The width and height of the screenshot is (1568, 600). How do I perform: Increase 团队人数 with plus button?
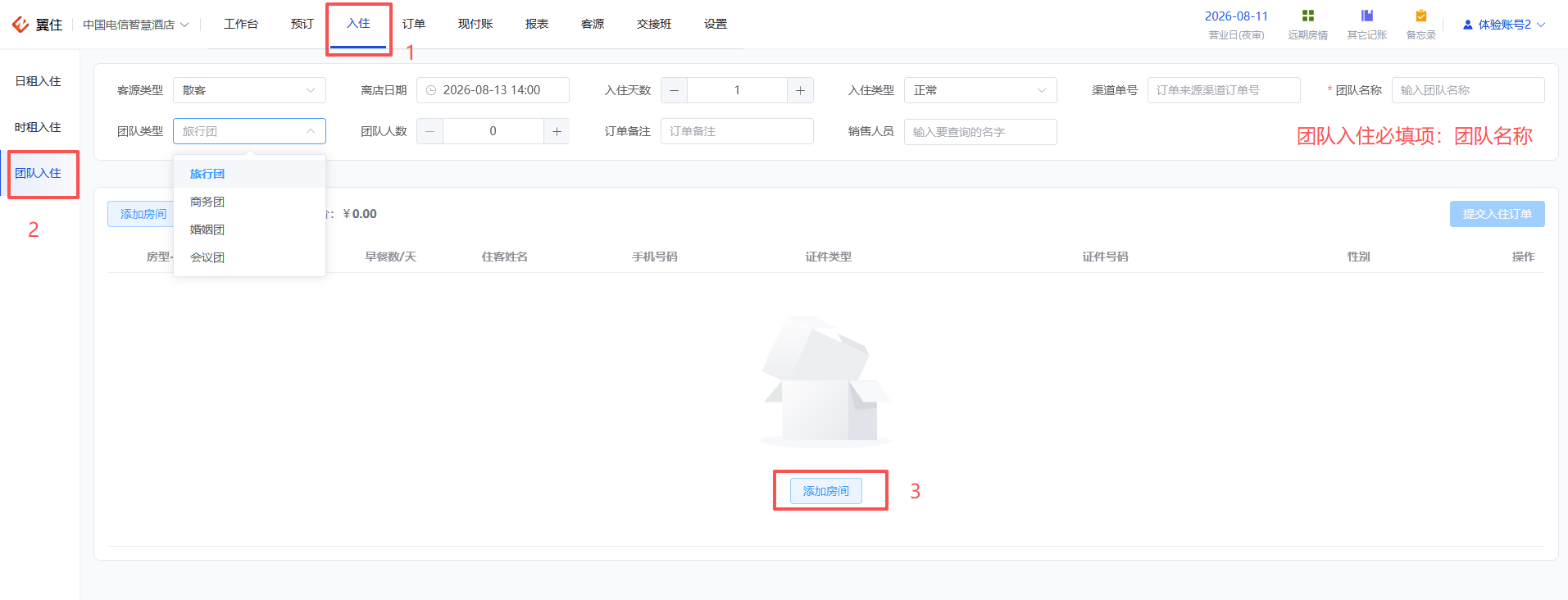click(557, 131)
